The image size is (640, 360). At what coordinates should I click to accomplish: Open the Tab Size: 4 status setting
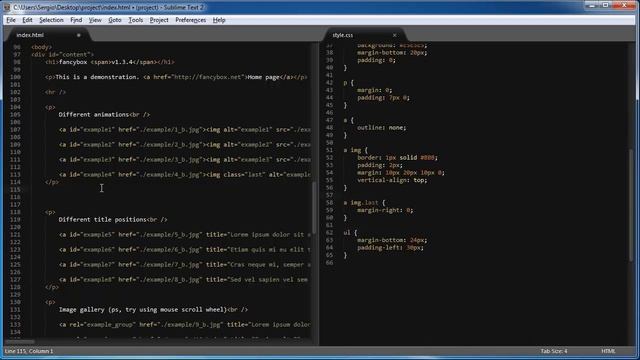(554, 351)
